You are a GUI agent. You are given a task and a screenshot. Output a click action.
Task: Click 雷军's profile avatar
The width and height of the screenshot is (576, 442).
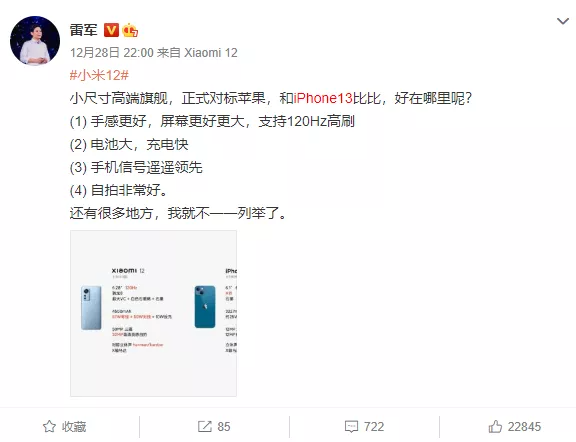[x=35, y=40]
